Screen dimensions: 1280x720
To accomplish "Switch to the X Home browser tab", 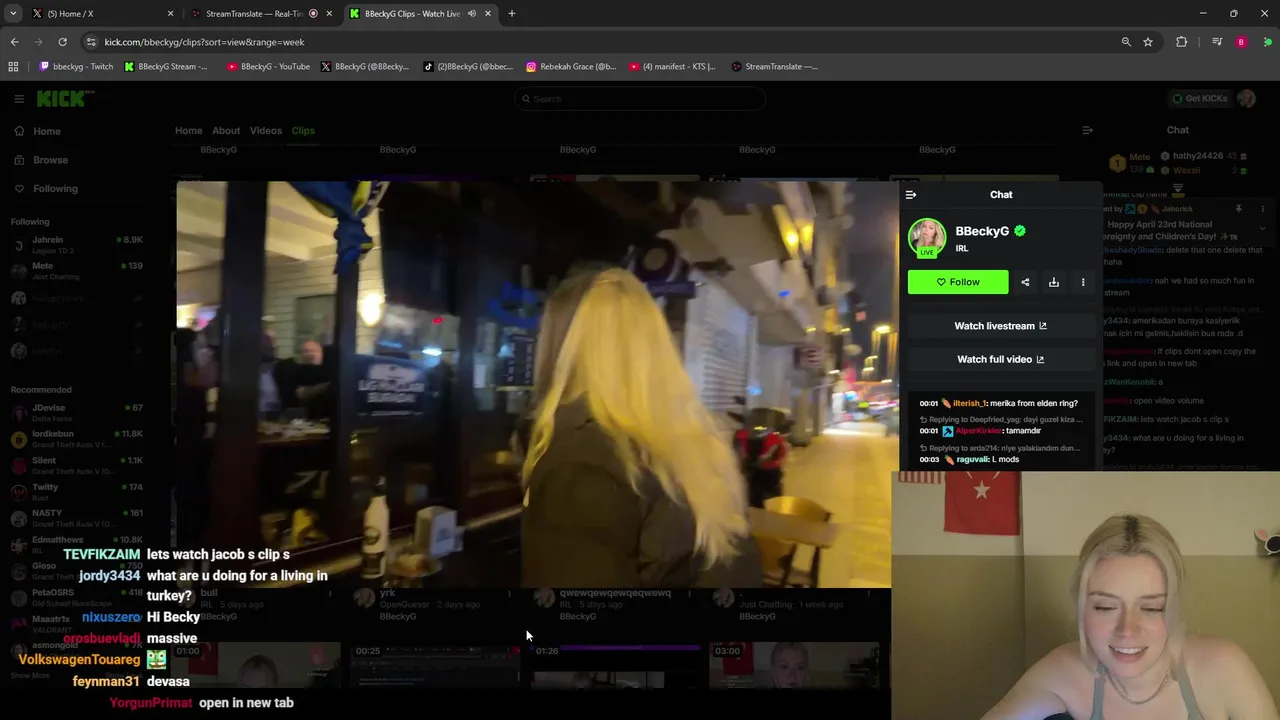I will (102, 13).
